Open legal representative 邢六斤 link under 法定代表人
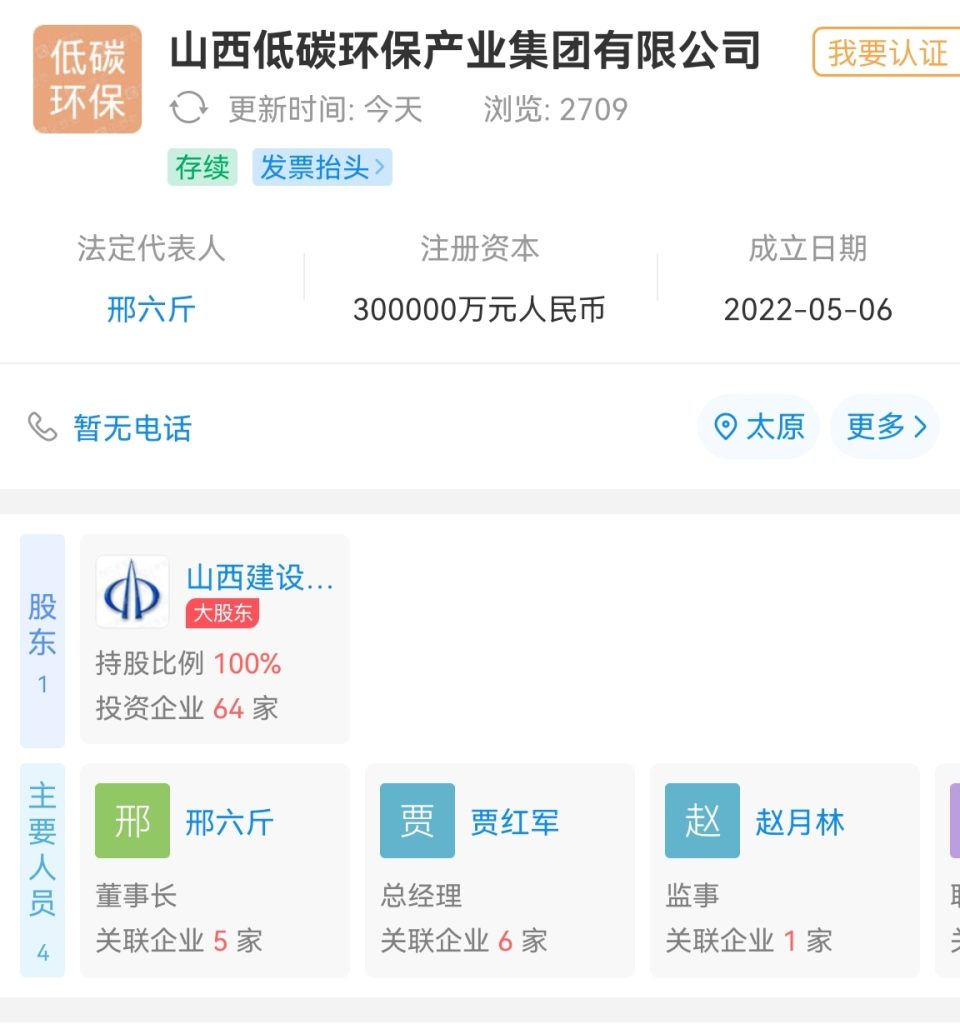 pyautogui.click(x=151, y=309)
